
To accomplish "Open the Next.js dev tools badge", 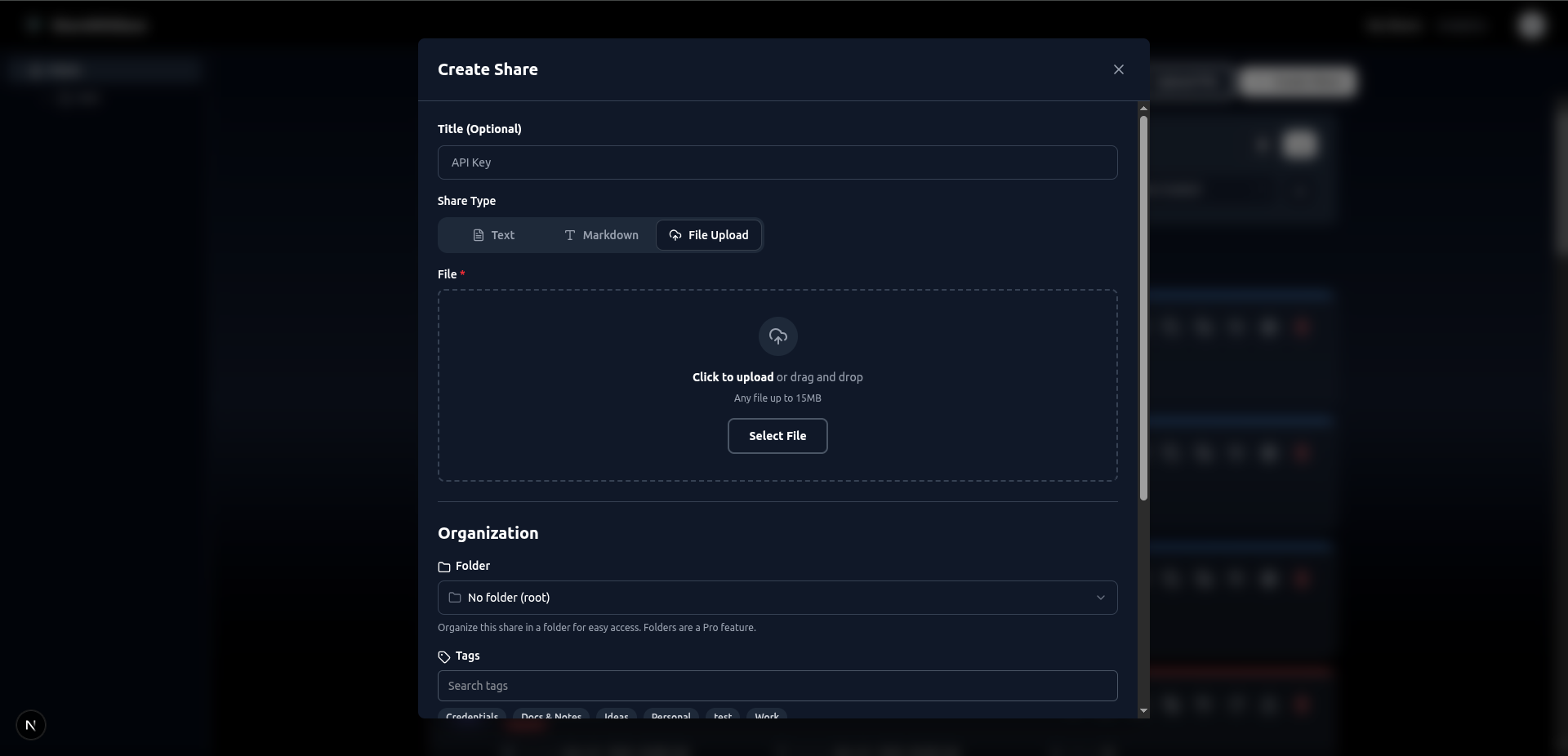I will pyautogui.click(x=31, y=725).
